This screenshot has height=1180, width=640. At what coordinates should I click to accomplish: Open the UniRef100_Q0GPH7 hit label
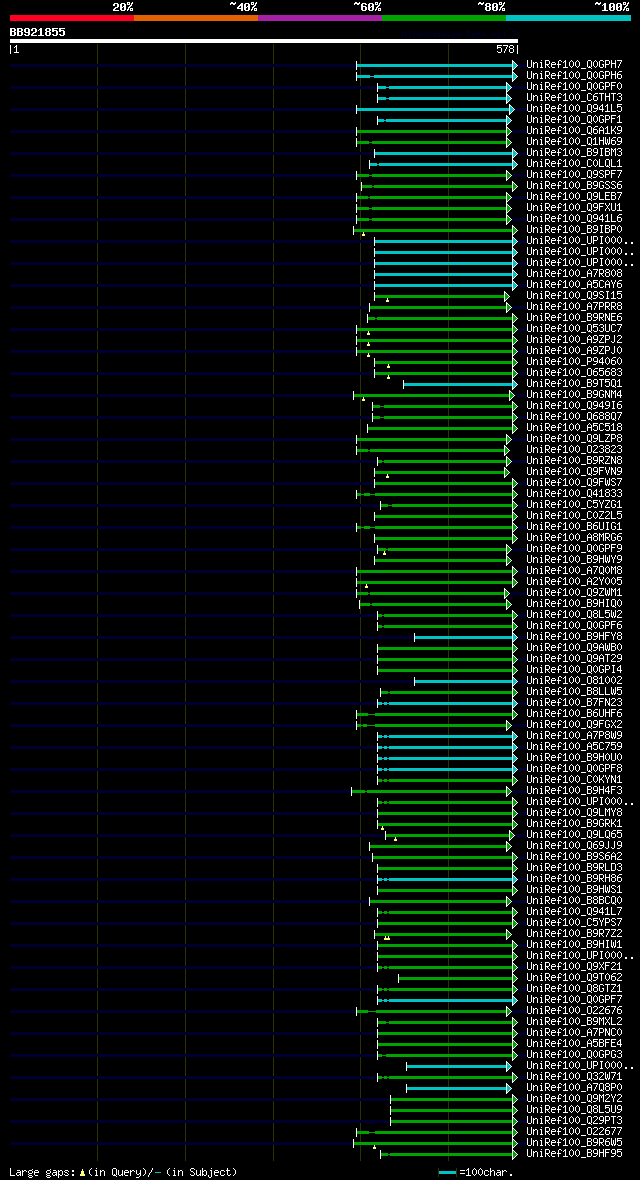(x=574, y=65)
